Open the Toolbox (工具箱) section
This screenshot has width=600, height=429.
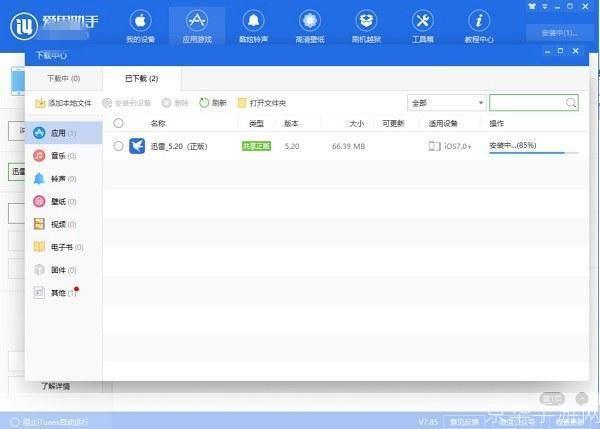(422, 26)
